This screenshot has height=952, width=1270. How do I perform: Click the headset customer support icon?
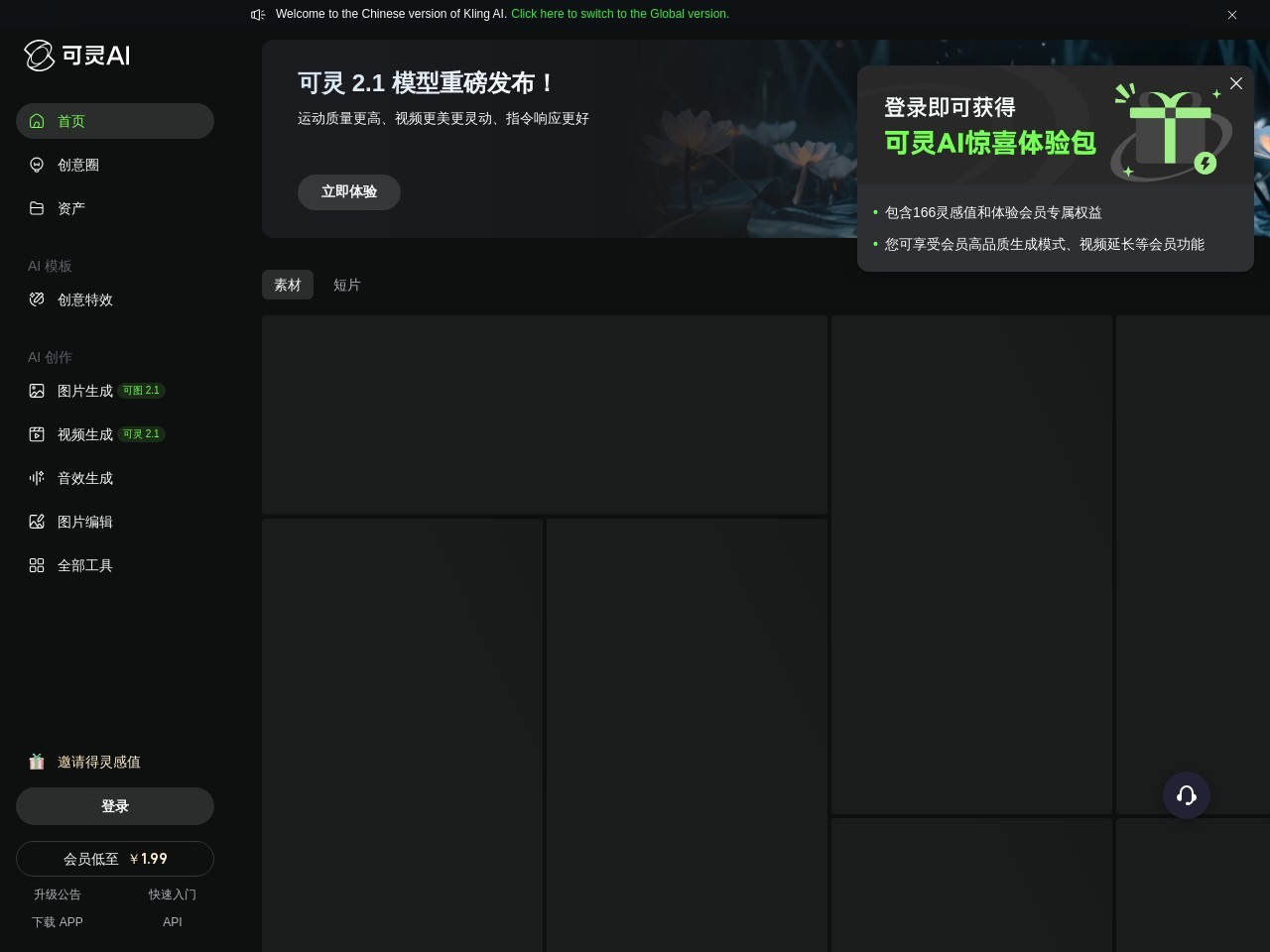[1187, 795]
